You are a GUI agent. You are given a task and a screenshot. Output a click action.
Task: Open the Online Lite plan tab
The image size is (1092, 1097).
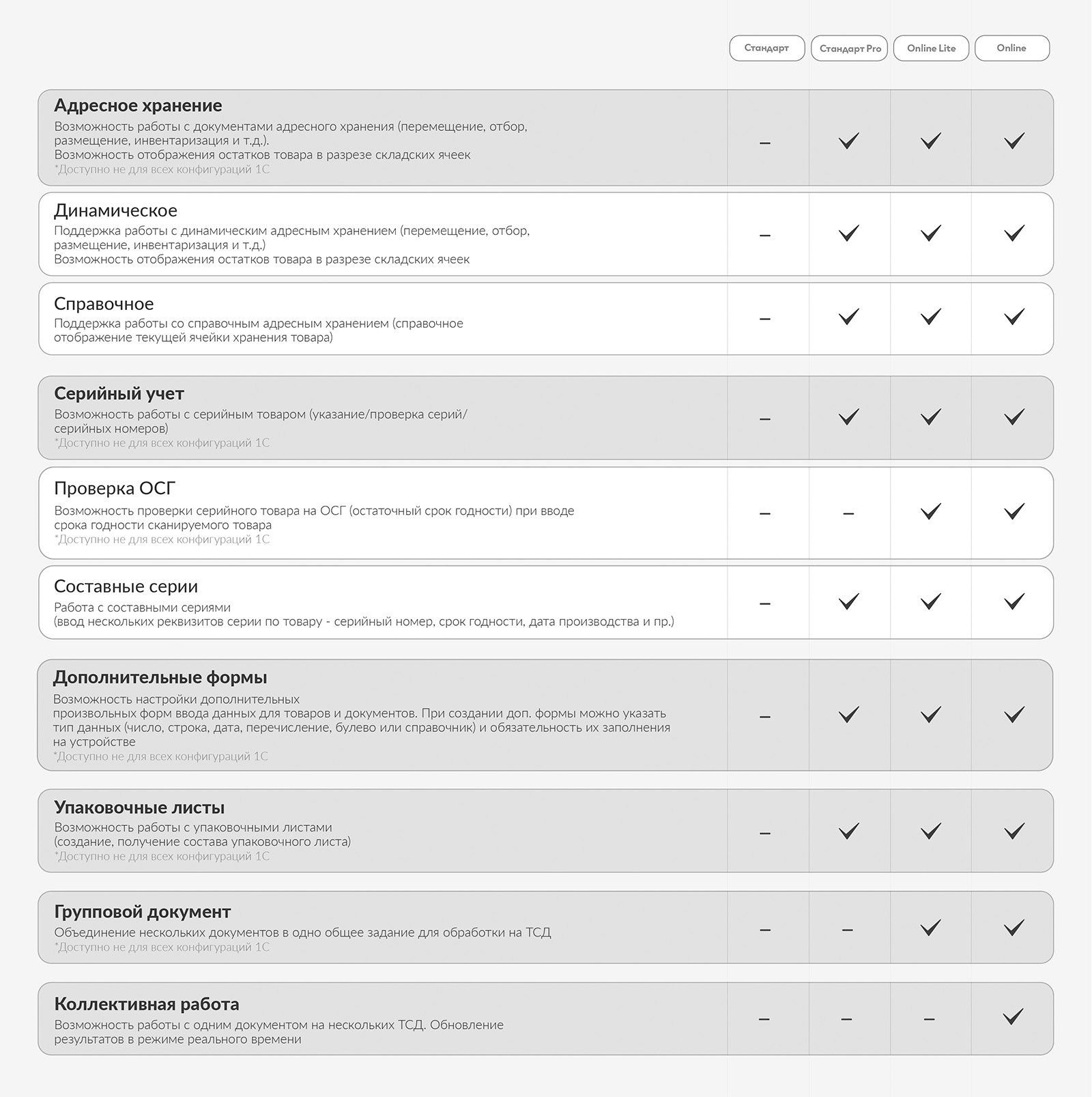click(931, 48)
